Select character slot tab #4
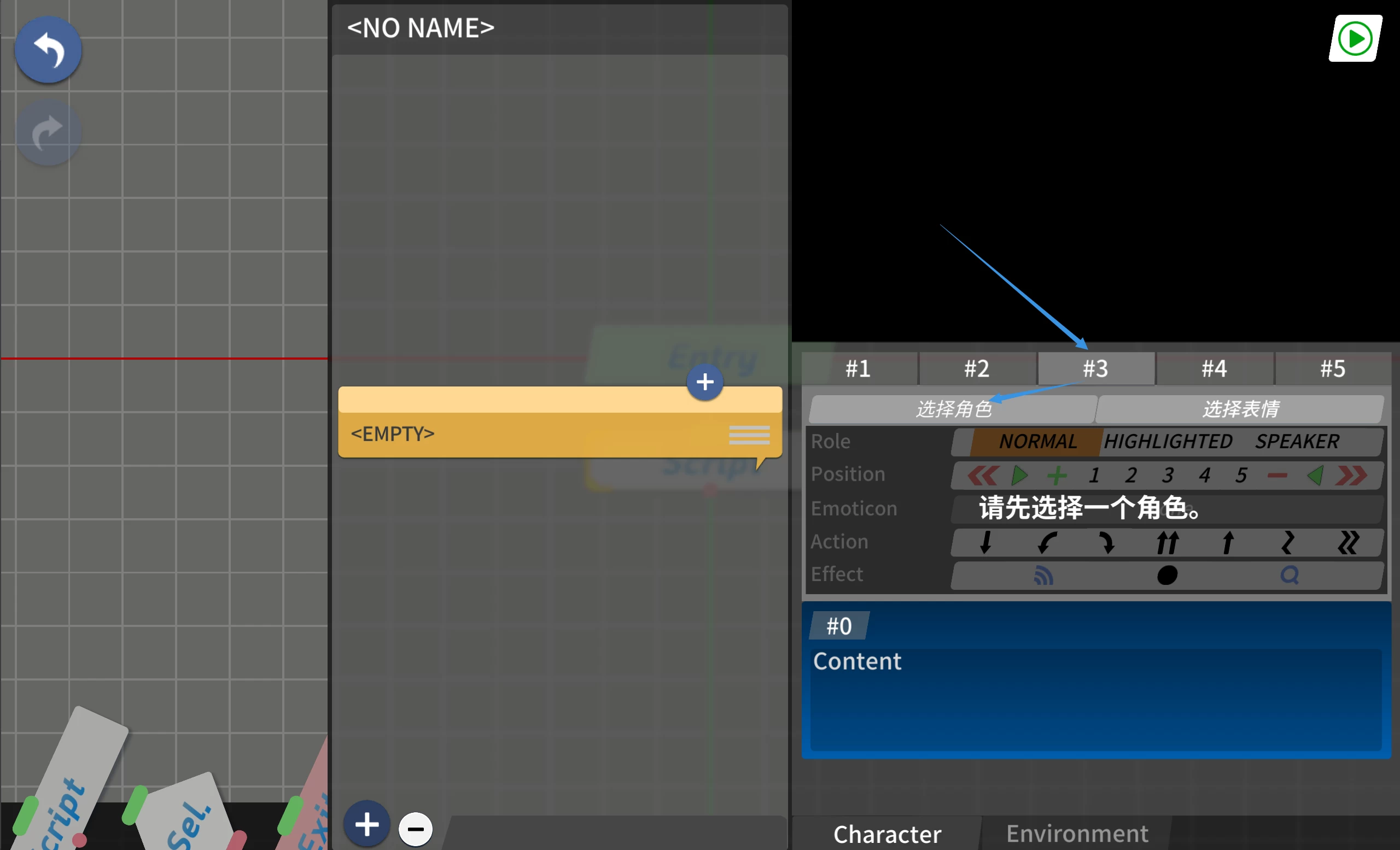 [1214, 368]
